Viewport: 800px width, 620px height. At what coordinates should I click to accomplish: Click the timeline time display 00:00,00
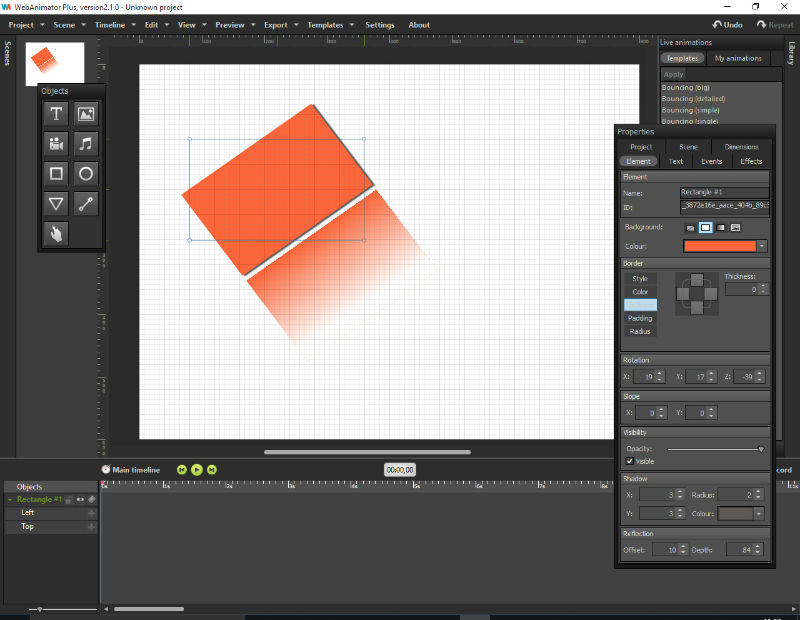pos(400,469)
